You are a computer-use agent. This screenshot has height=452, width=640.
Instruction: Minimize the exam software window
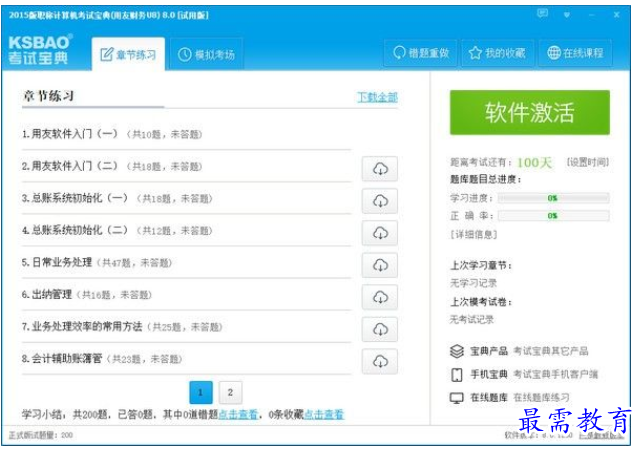(591, 15)
